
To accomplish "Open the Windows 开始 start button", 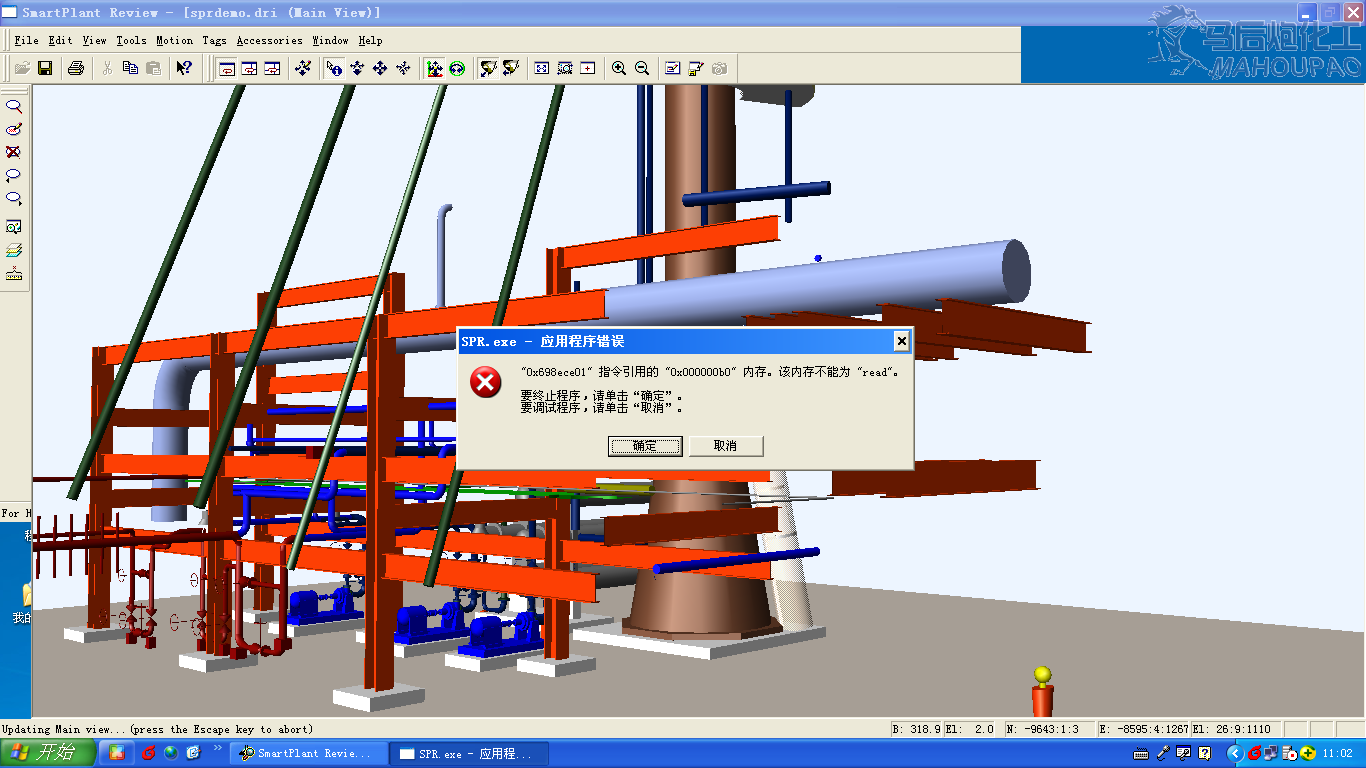I will click(48, 753).
